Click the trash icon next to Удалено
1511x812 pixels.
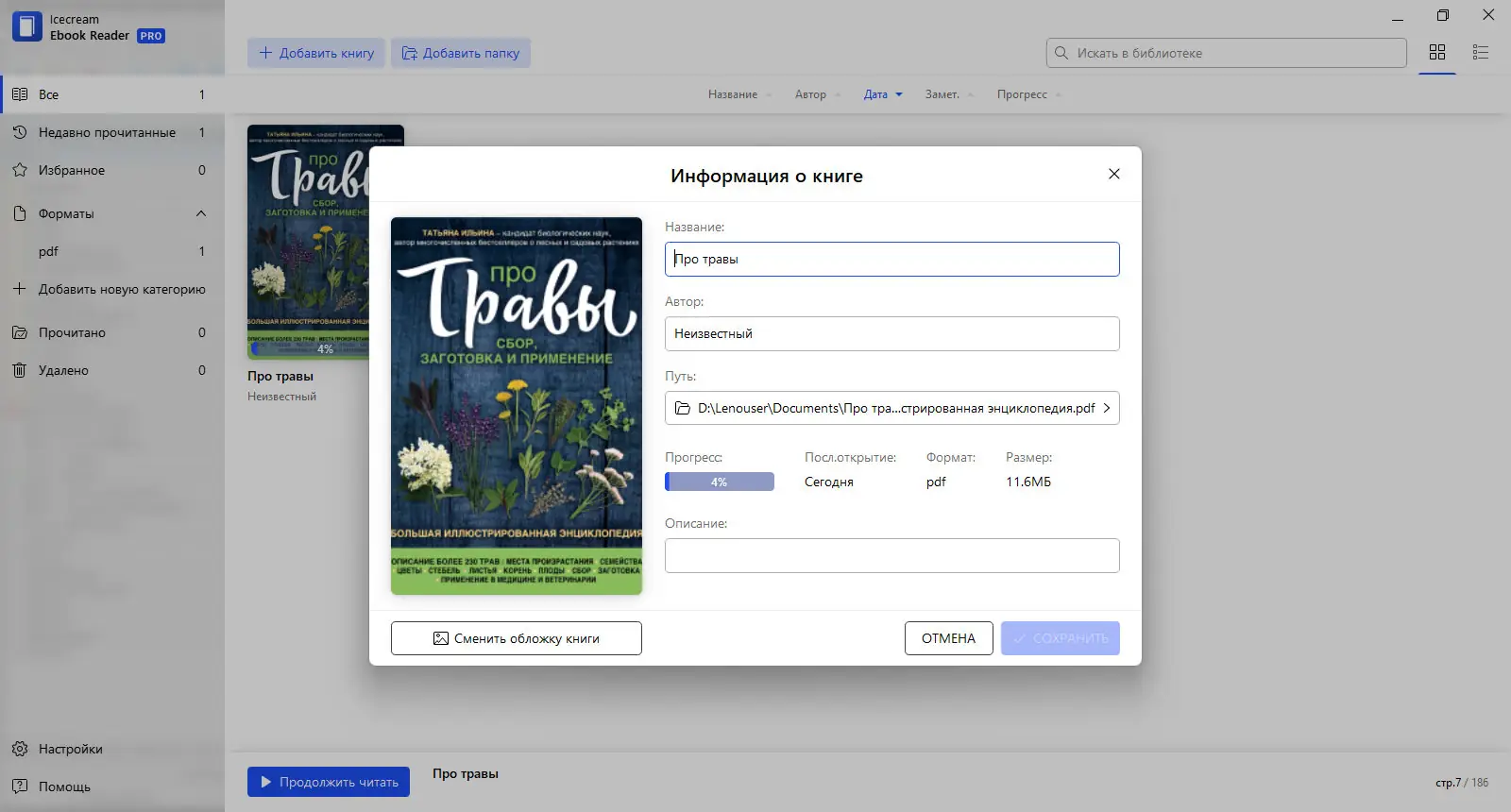click(x=20, y=370)
